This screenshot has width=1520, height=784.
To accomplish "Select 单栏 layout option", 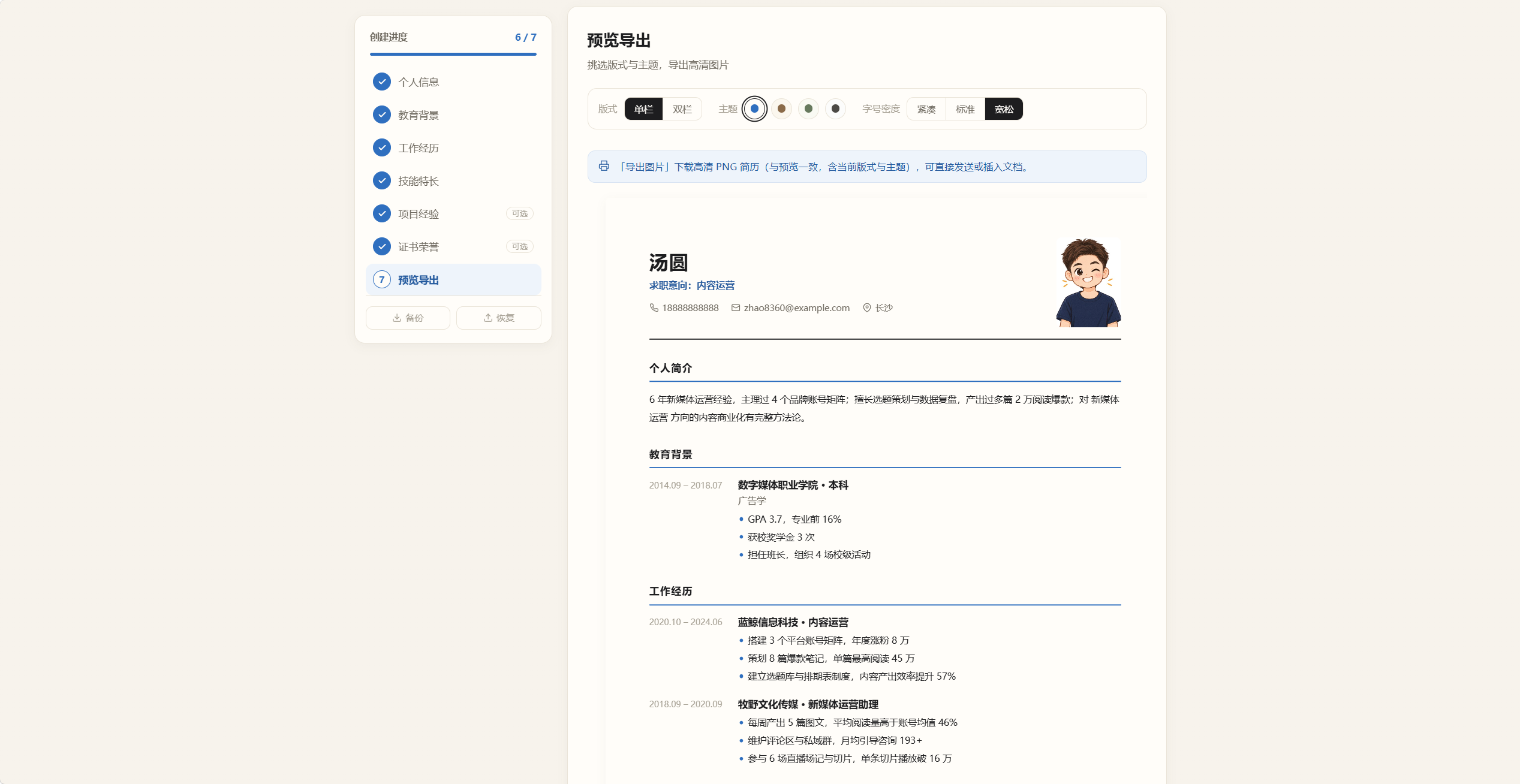I will click(643, 109).
